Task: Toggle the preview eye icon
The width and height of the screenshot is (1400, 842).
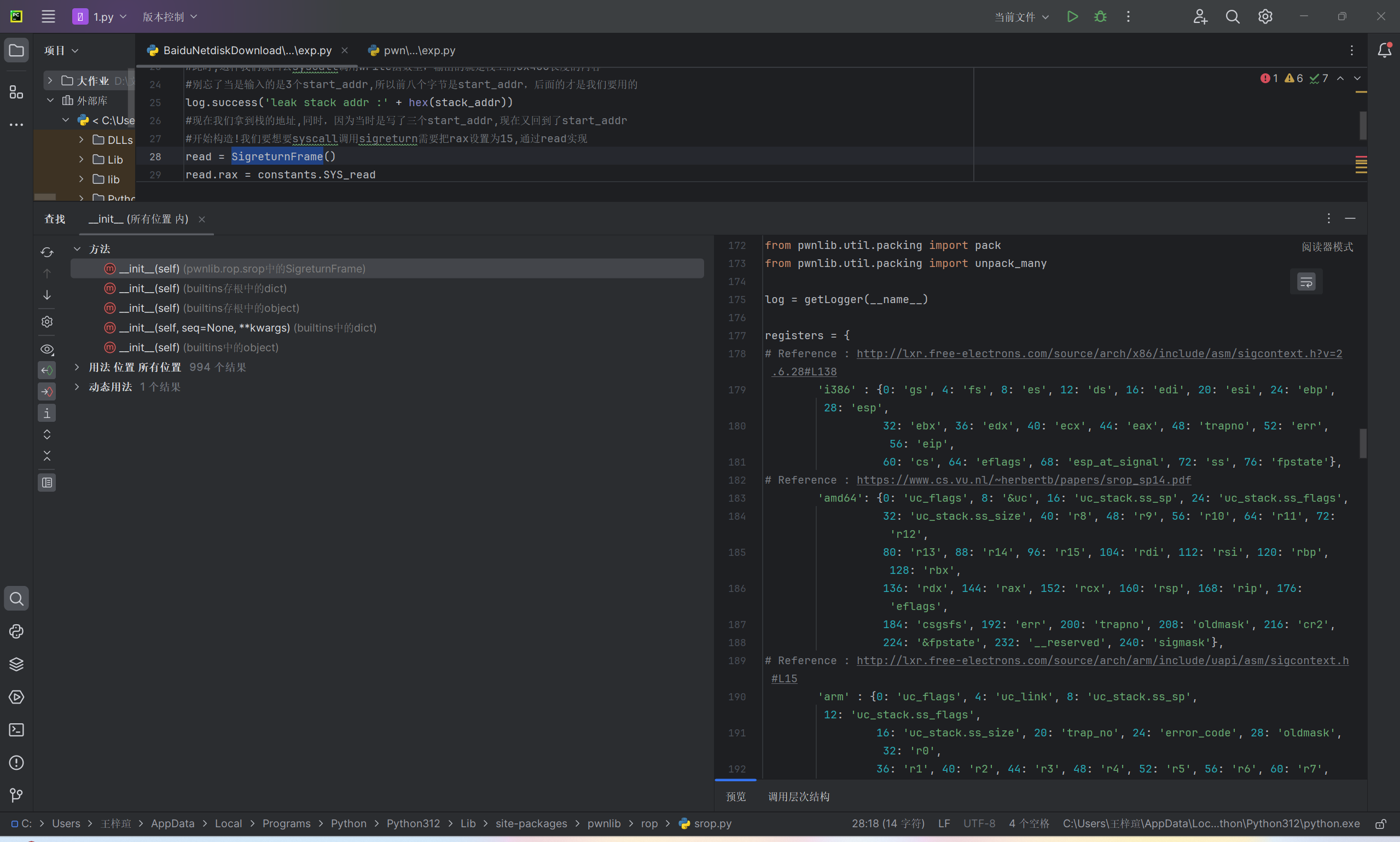Action: point(47,349)
